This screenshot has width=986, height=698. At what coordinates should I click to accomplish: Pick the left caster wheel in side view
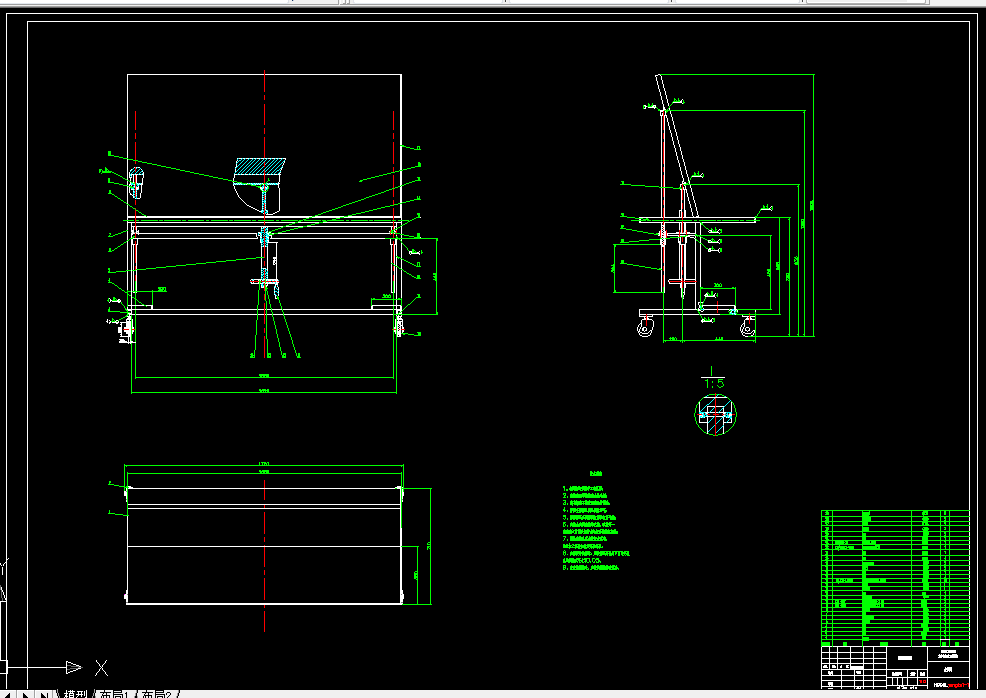tap(645, 328)
